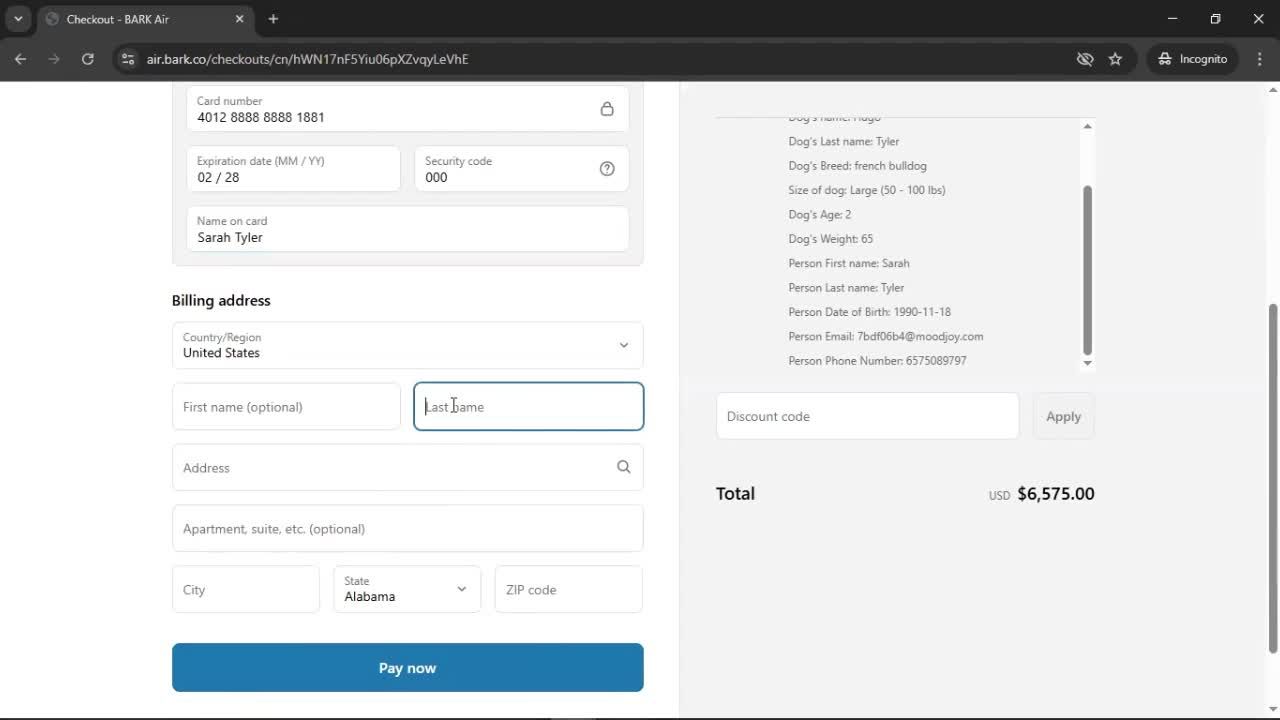Click the third-party cookies blocked eye icon
The width and height of the screenshot is (1280, 720).
point(1085,59)
